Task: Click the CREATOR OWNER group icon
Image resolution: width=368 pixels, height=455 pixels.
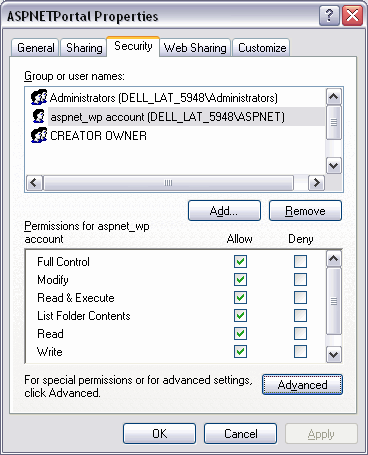Action: [39, 135]
